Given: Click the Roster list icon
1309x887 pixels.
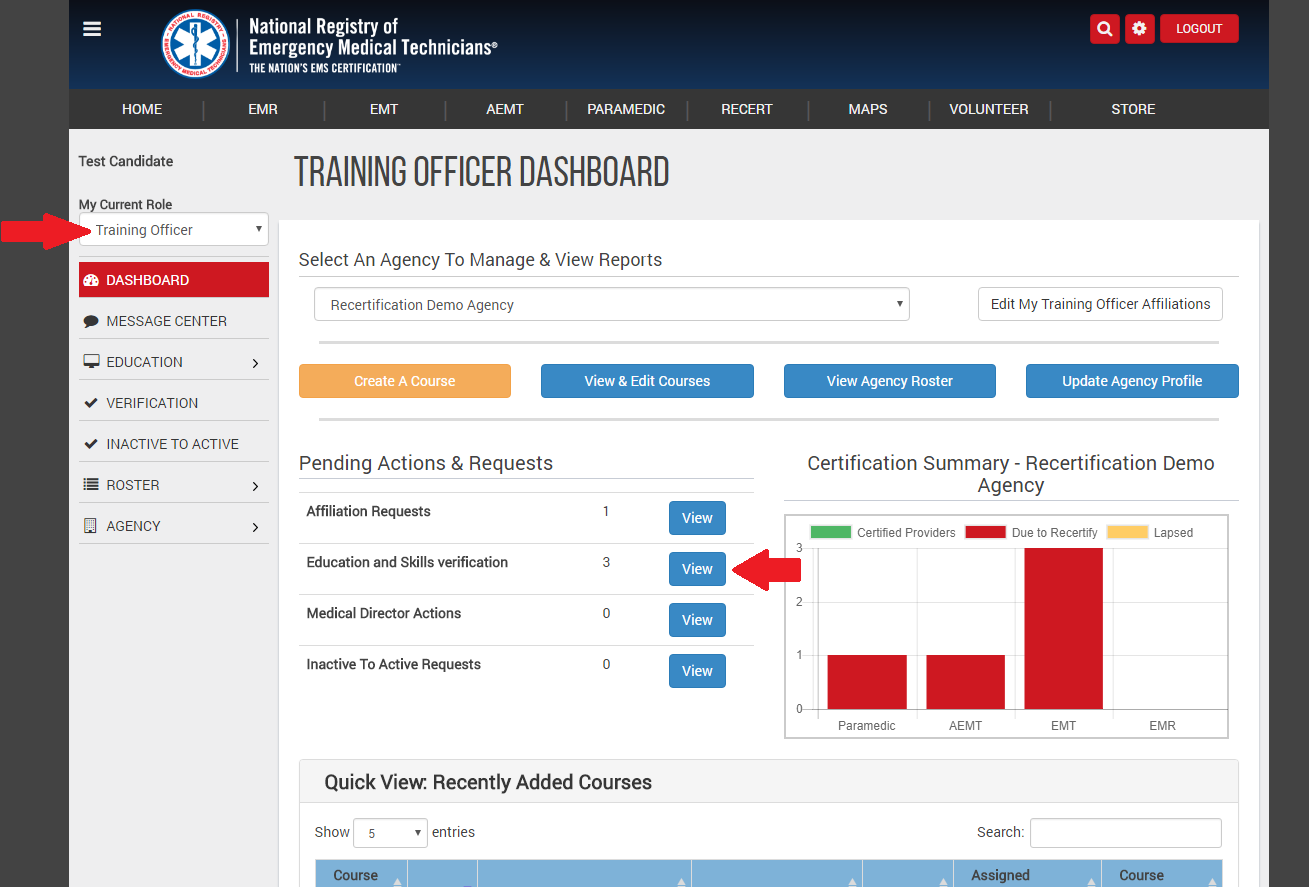Looking at the screenshot, I should 91,485.
